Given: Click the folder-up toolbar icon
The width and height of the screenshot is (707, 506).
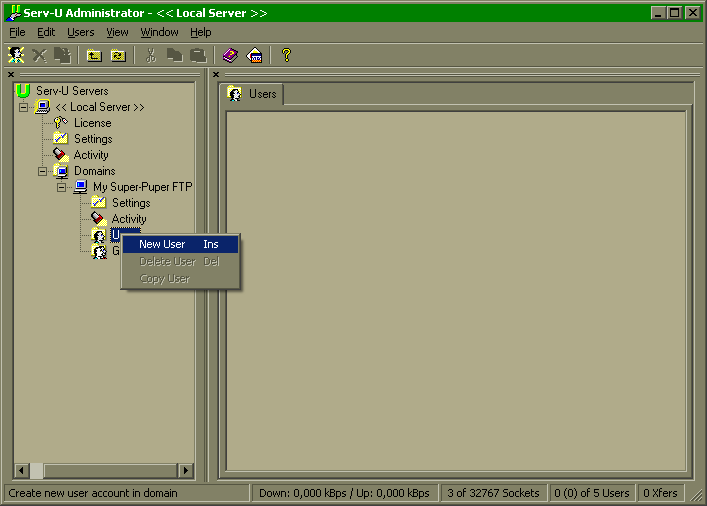Looking at the screenshot, I should (94, 55).
